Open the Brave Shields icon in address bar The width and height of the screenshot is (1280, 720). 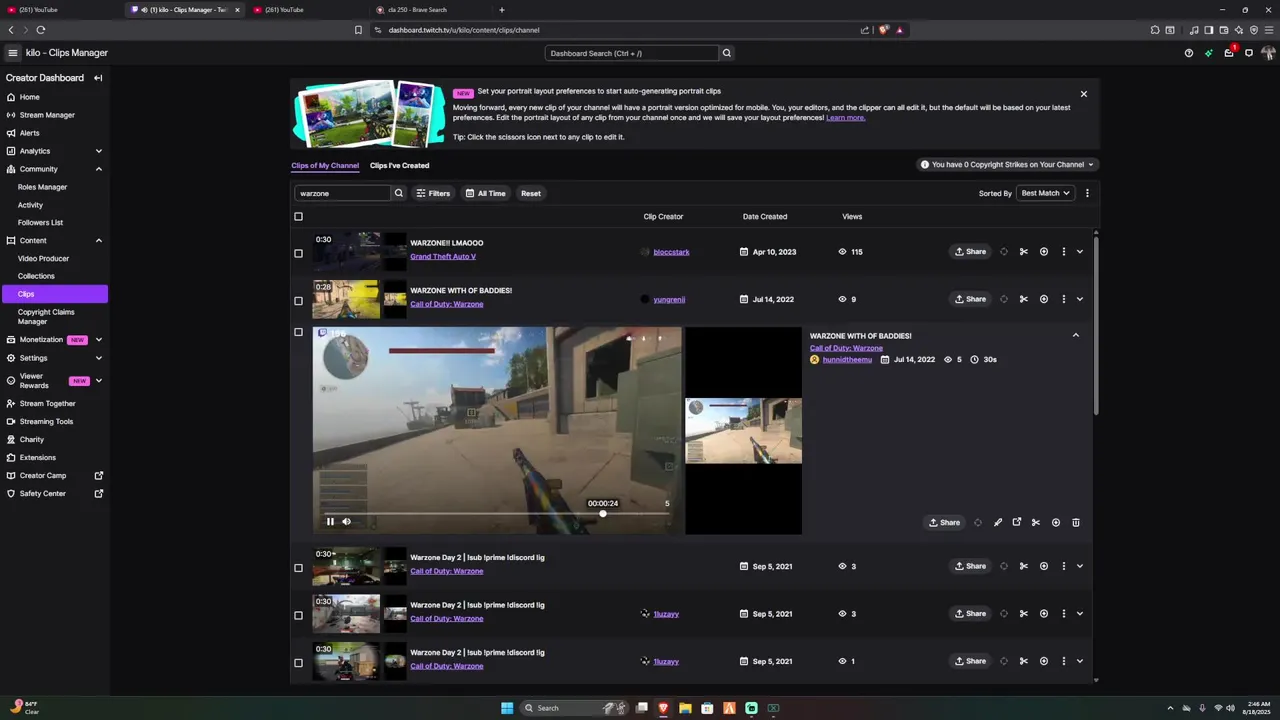883,30
